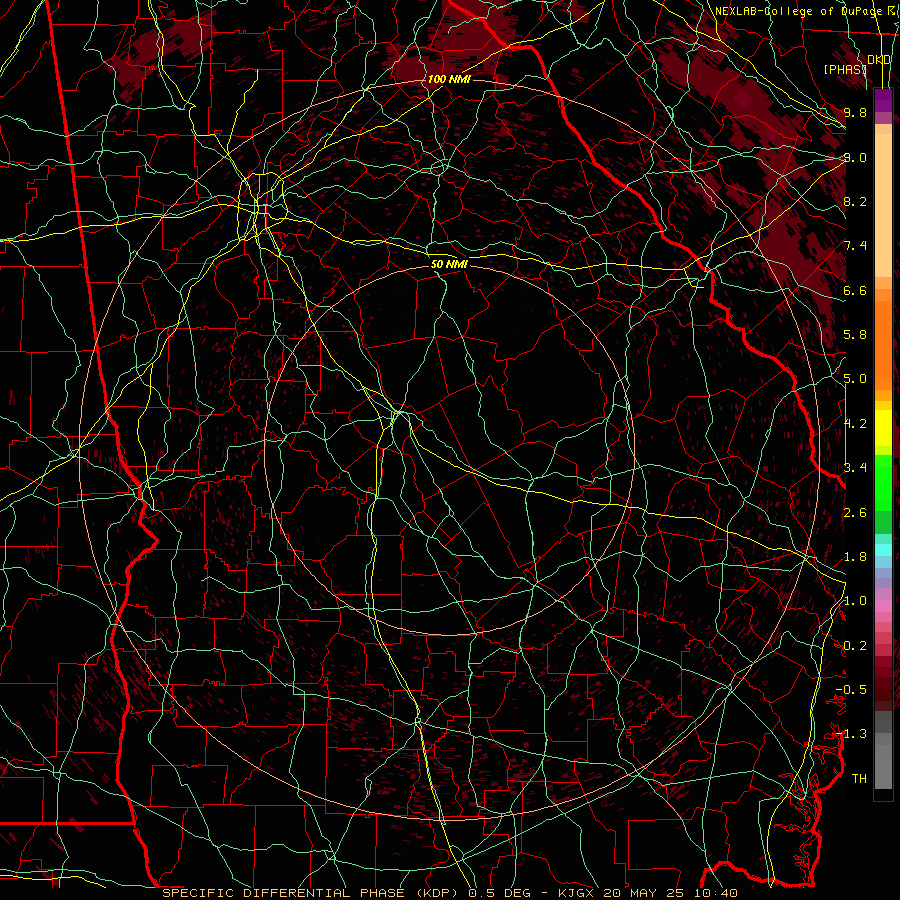Click the 0.2 scale value
Screen dimensions: 900x900
pyautogui.click(x=855, y=646)
